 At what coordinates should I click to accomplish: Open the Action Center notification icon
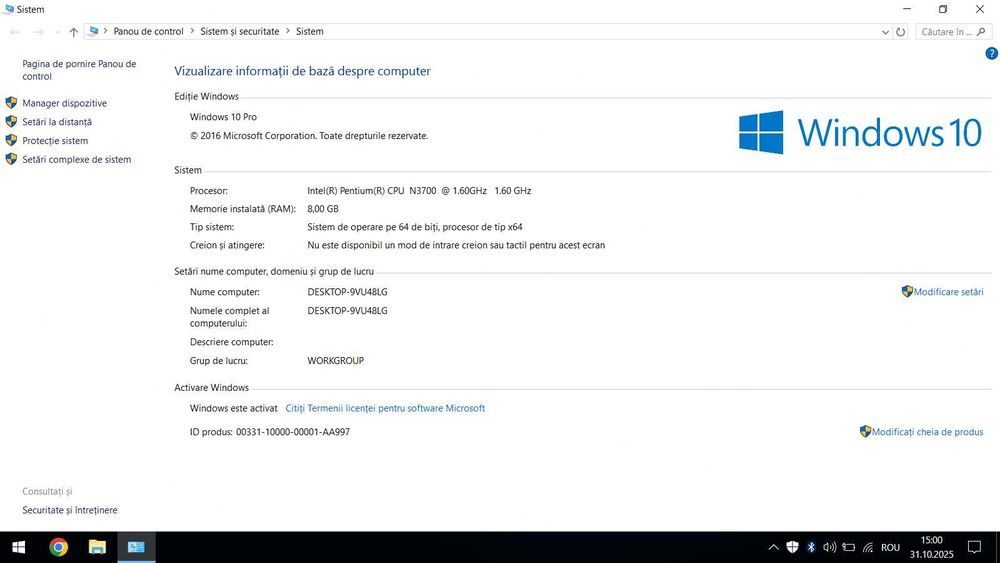tap(974, 547)
